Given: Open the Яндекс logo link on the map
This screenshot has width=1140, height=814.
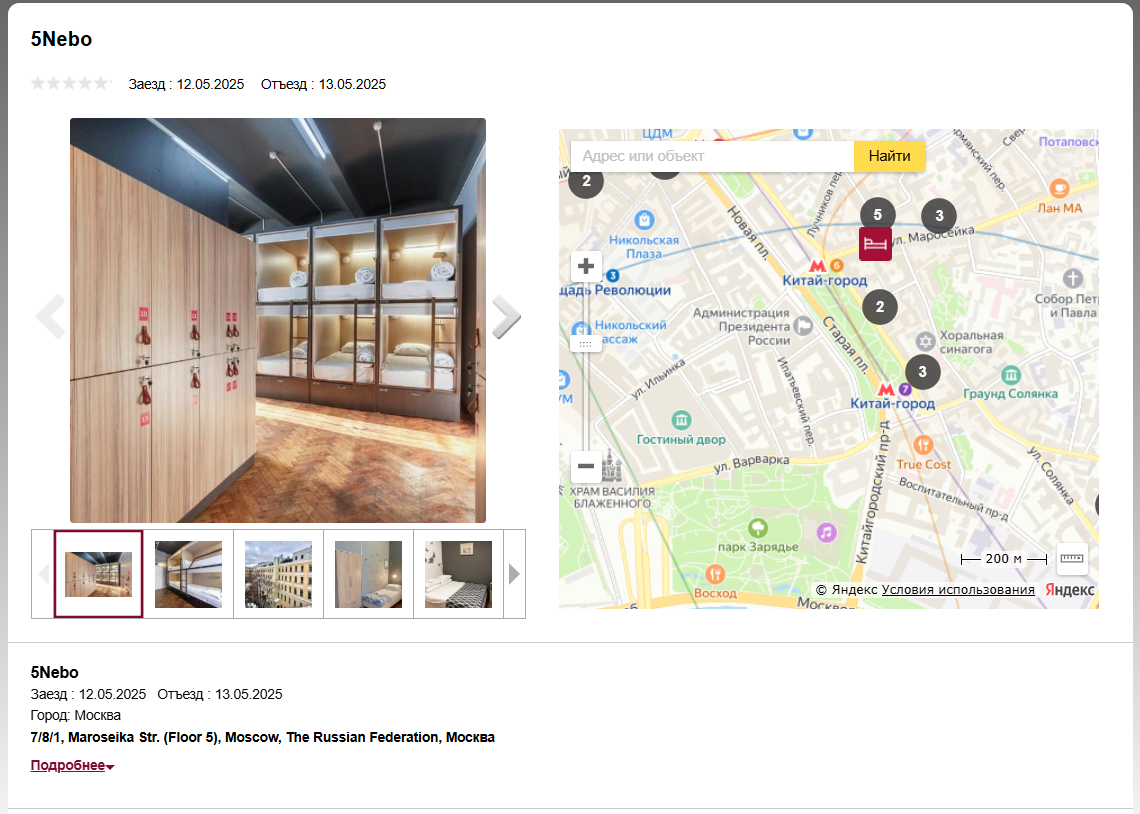Looking at the screenshot, I should 1069,589.
